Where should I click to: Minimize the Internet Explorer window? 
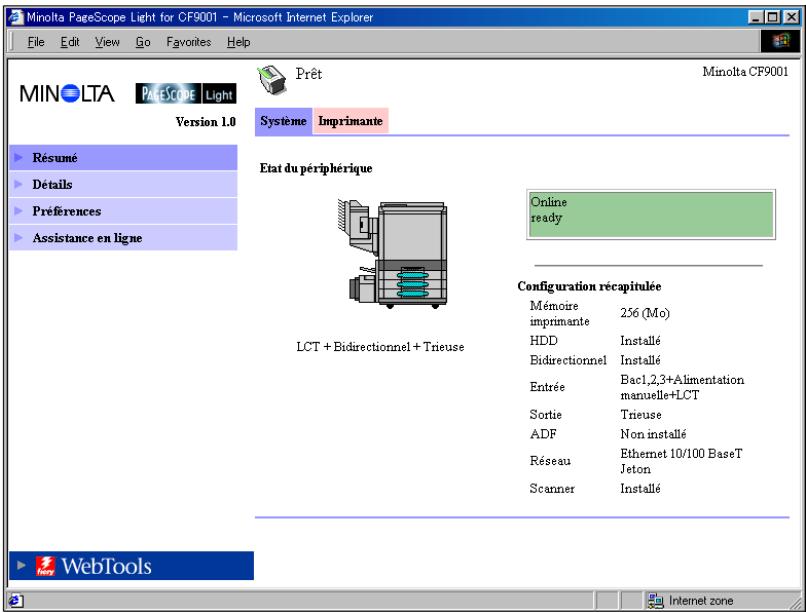pyautogui.click(x=755, y=17)
